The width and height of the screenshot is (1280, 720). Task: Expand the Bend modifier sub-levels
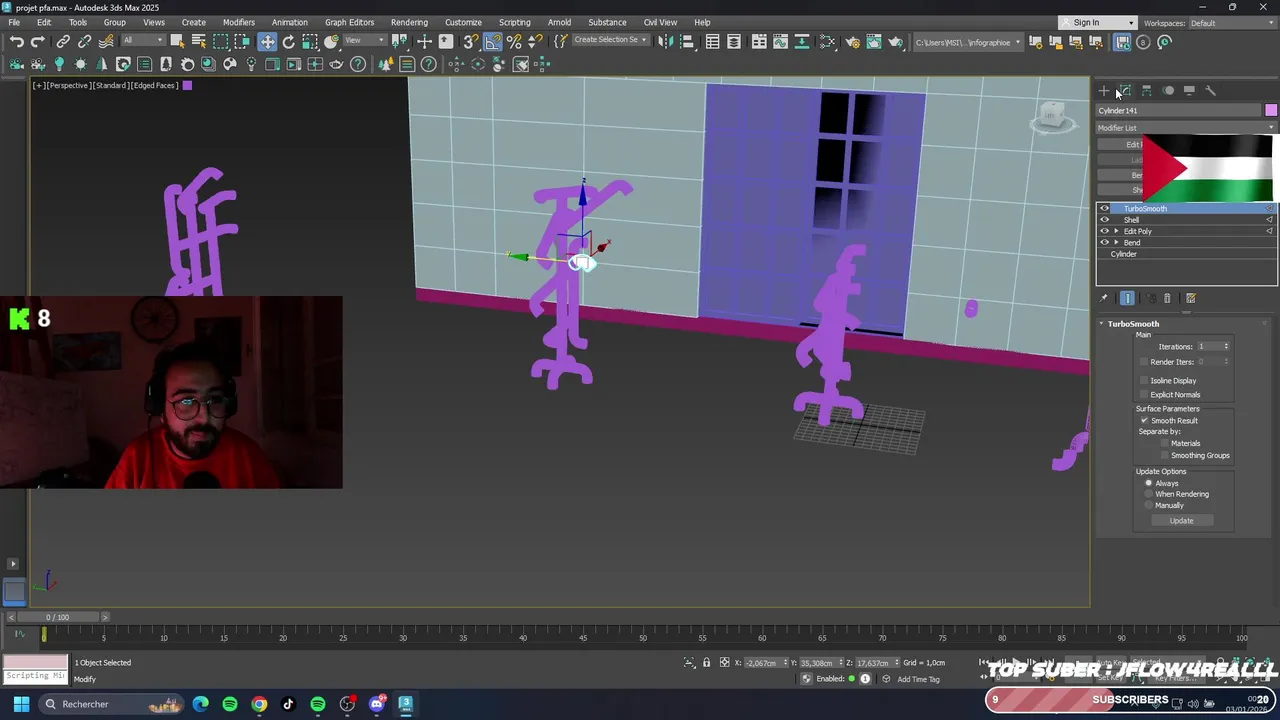pyautogui.click(x=1116, y=243)
